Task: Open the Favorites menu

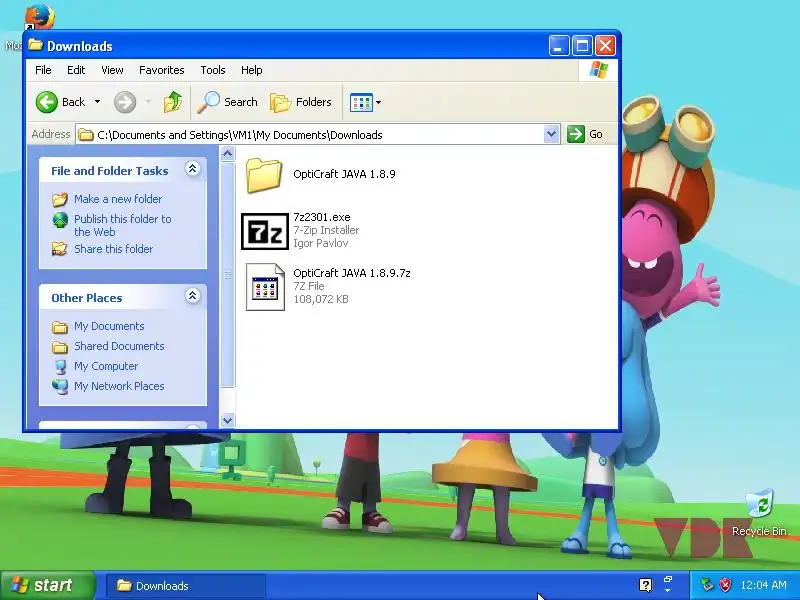Action: click(162, 70)
